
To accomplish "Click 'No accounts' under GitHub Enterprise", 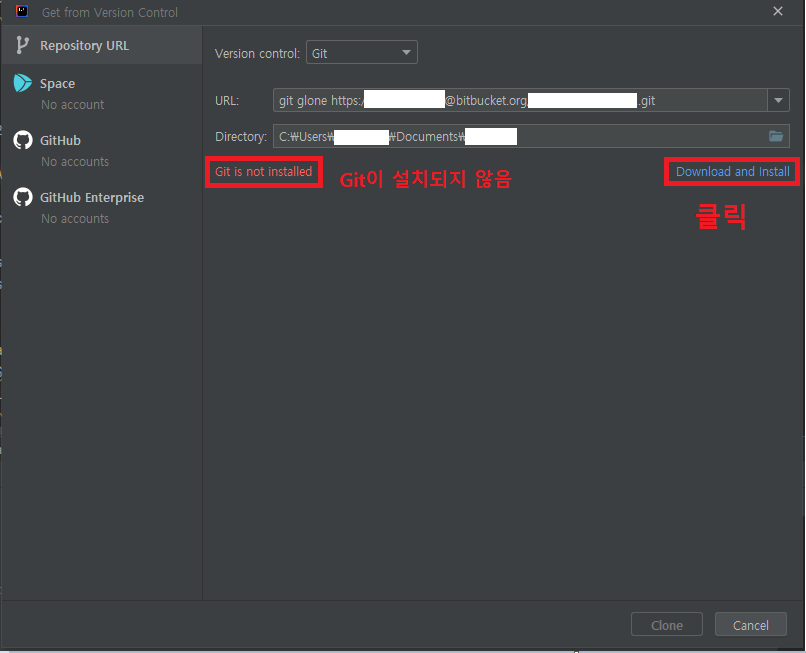I will click(75, 219).
